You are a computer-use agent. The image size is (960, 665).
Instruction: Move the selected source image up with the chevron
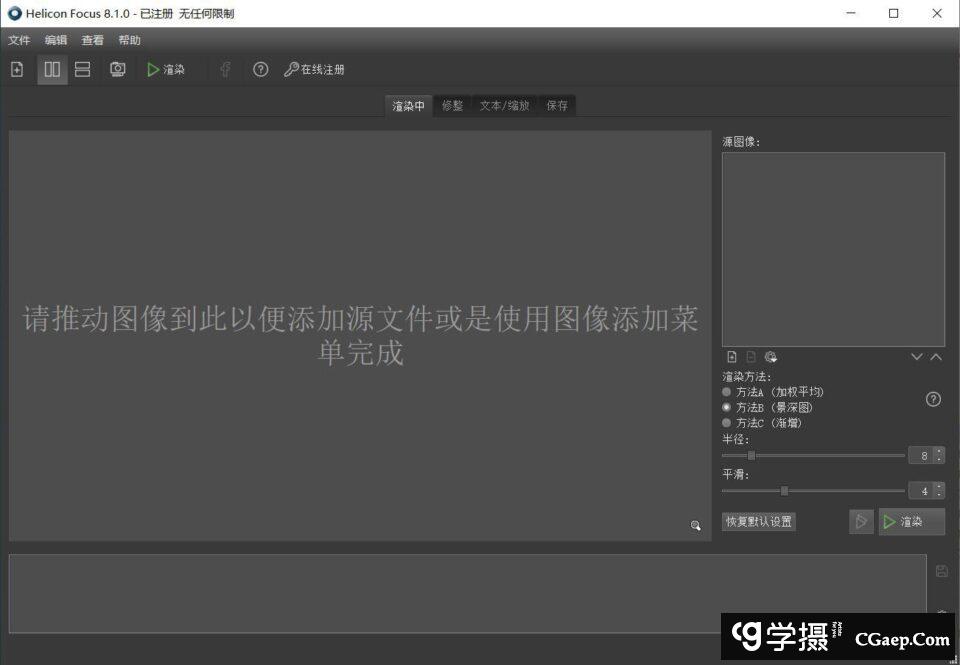point(936,357)
